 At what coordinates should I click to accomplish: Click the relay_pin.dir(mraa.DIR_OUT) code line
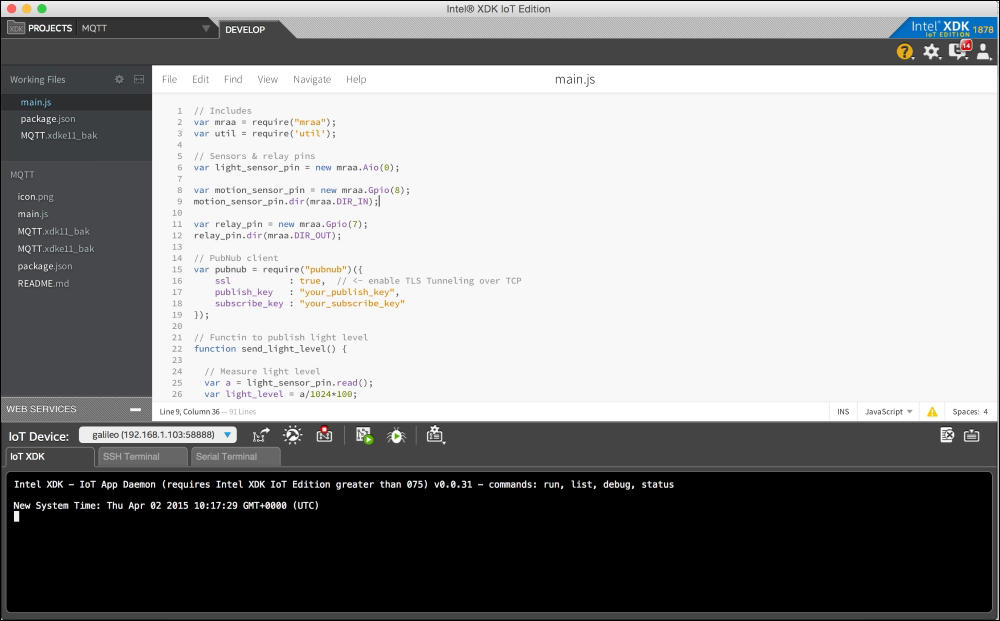coord(268,235)
